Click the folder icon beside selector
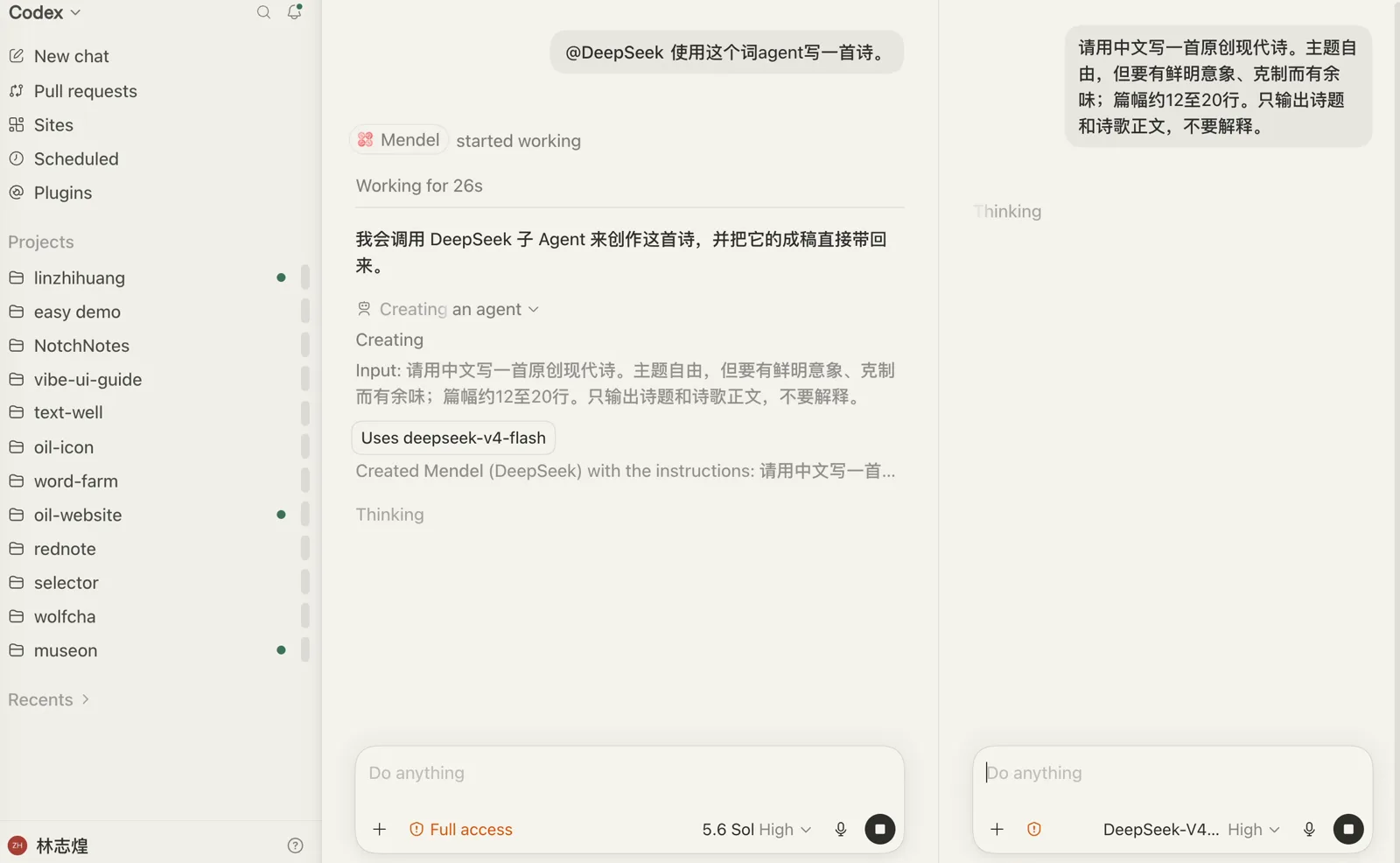The height and width of the screenshot is (863, 1400). coord(16,583)
